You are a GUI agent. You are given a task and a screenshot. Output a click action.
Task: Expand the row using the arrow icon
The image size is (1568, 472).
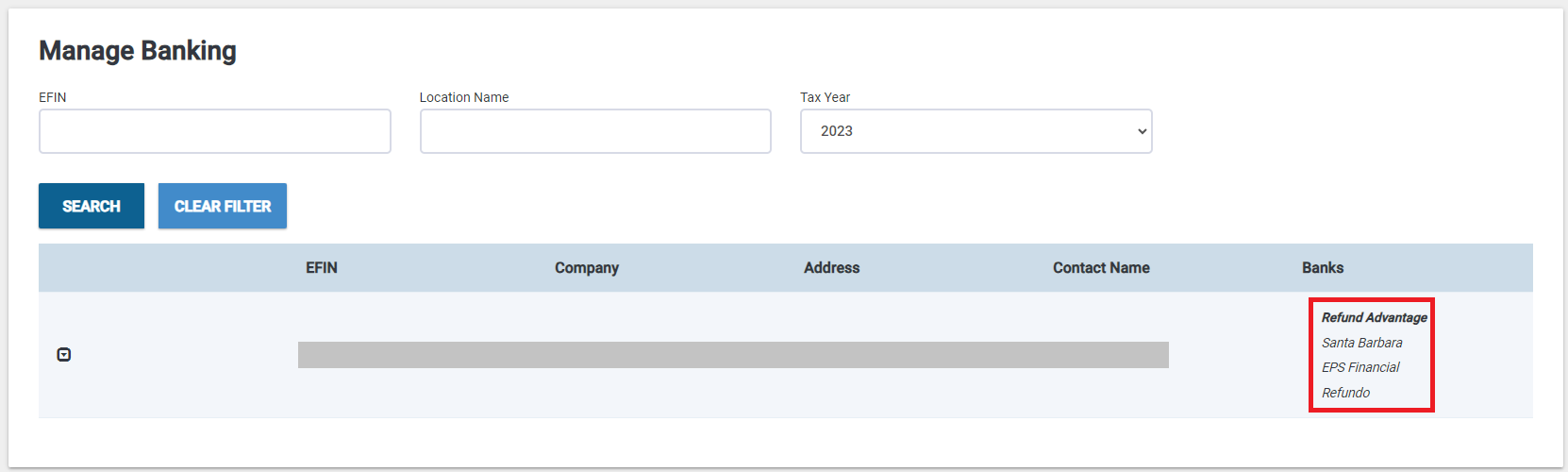click(64, 355)
